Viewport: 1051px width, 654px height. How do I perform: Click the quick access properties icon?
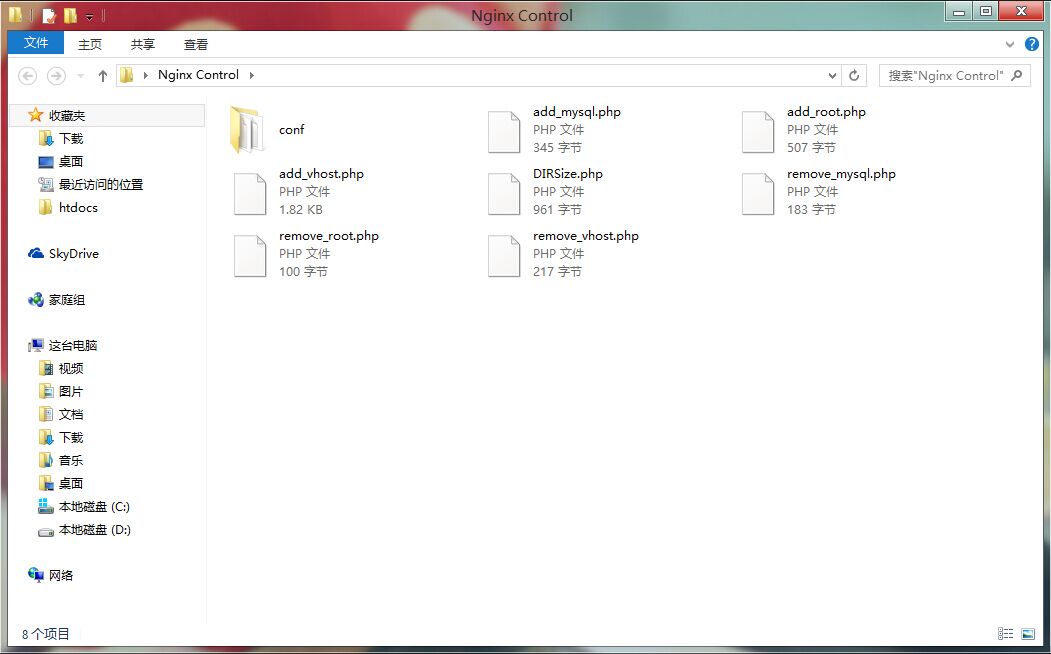click(x=48, y=15)
